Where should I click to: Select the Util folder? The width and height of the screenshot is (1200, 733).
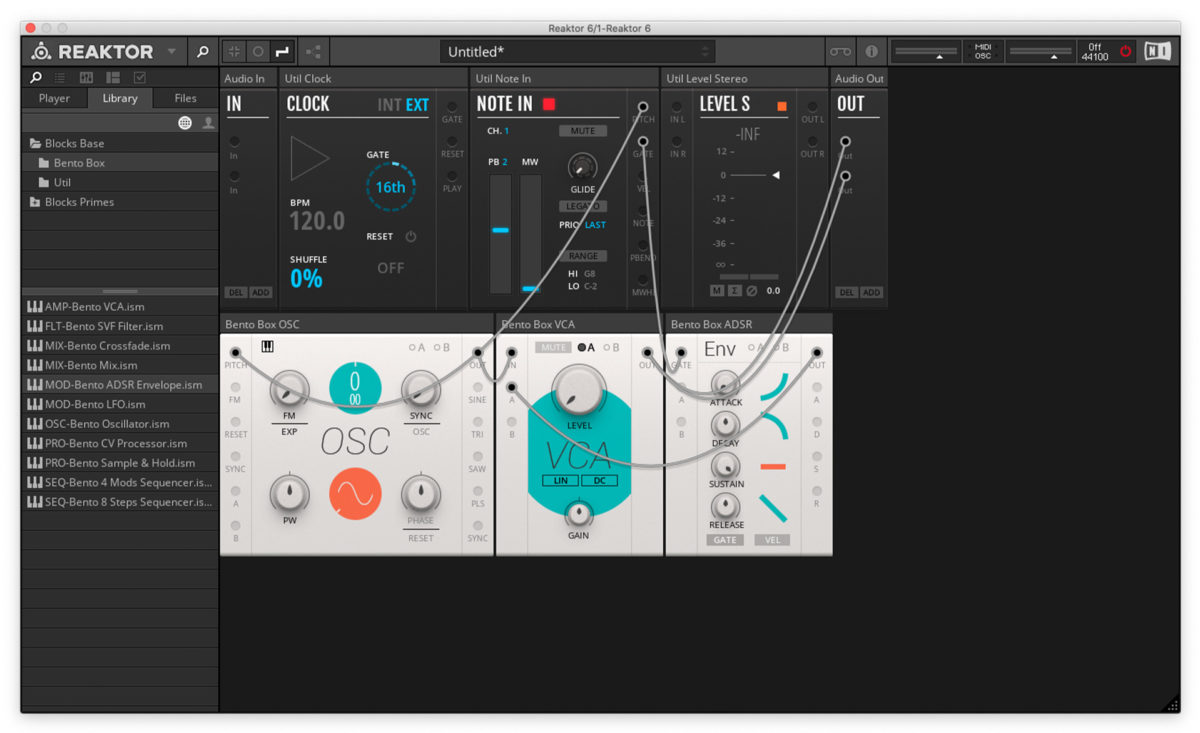coord(120,182)
